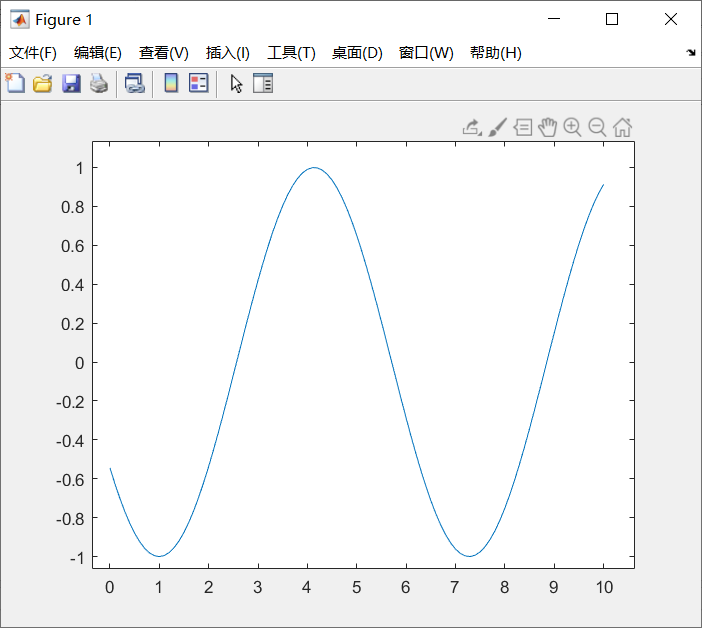Save the figure using the floppy disk icon
Image resolution: width=702 pixels, height=628 pixels.
tap(71, 84)
